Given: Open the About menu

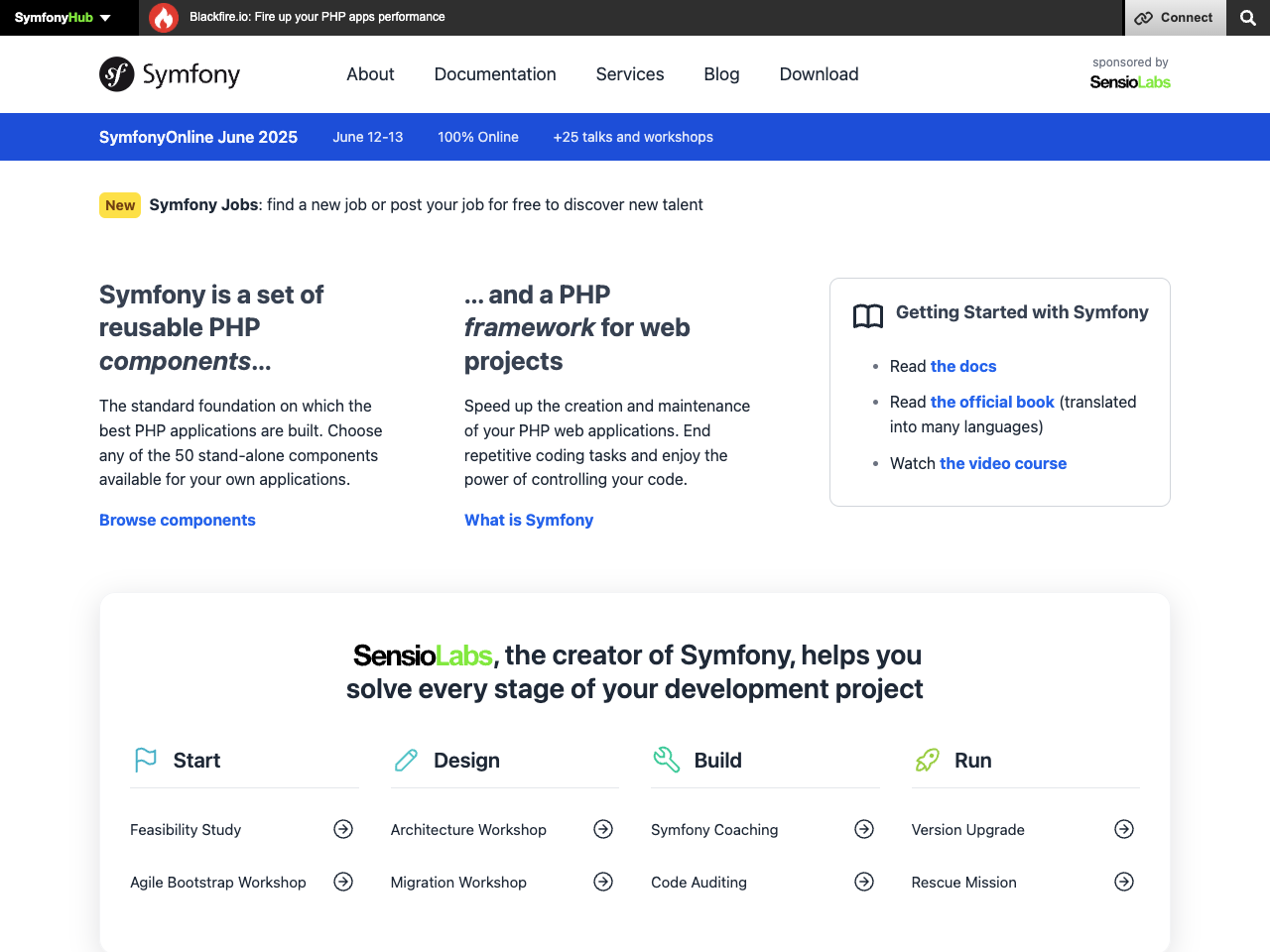Looking at the screenshot, I should click(x=370, y=74).
